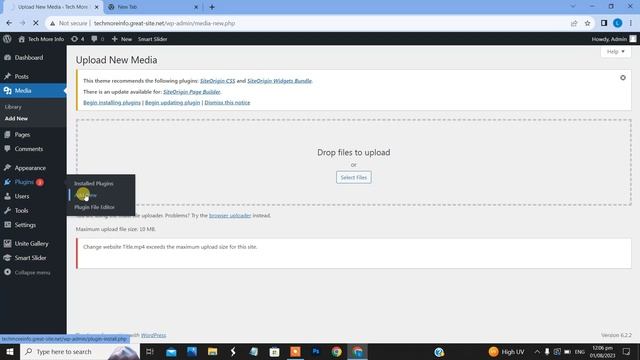Close the Upload New Media tab
Image resolution: width=640 pixels, height=360 pixels.
(97, 7)
